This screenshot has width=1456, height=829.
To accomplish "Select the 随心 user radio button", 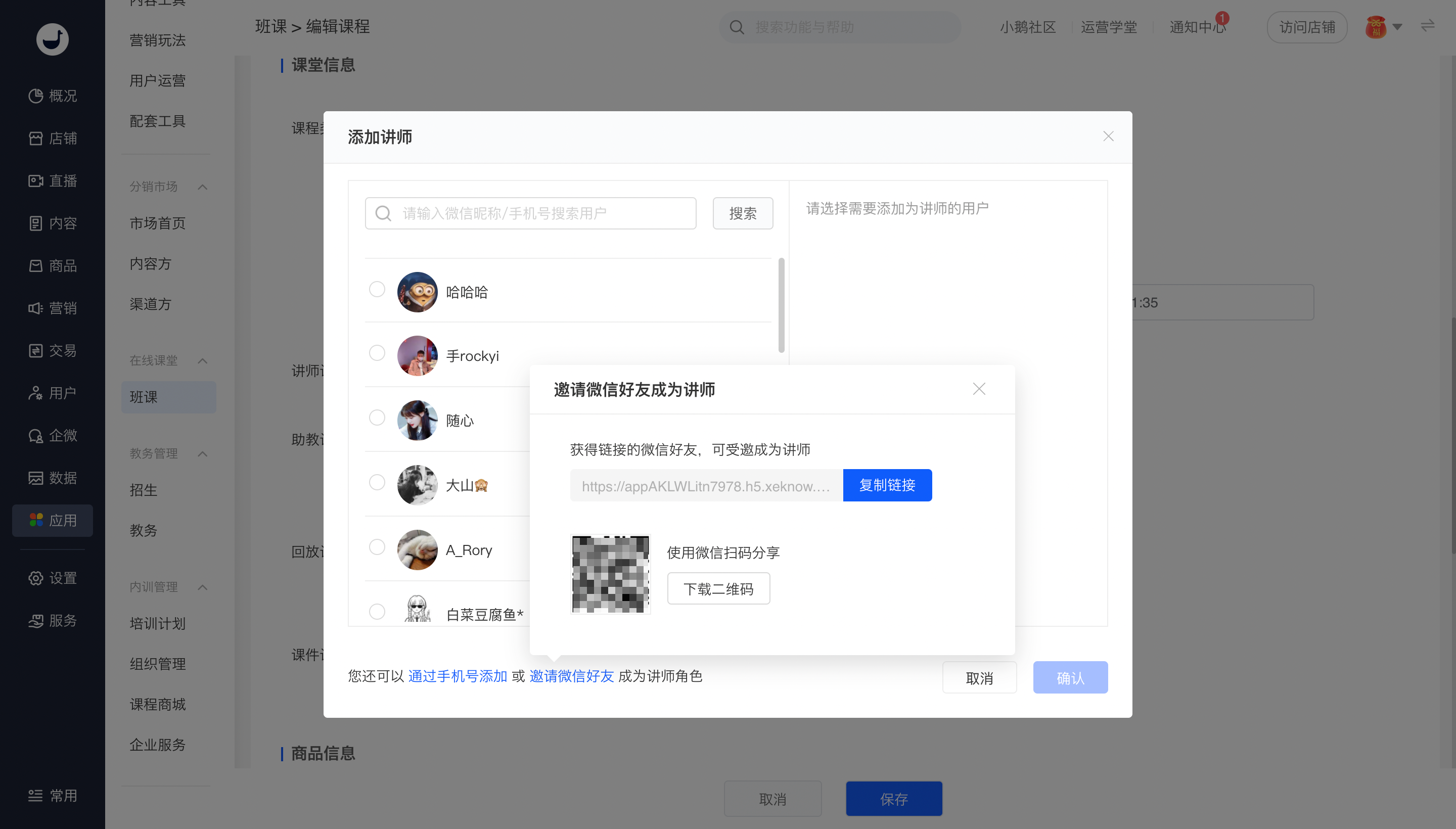I will click(x=377, y=418).
